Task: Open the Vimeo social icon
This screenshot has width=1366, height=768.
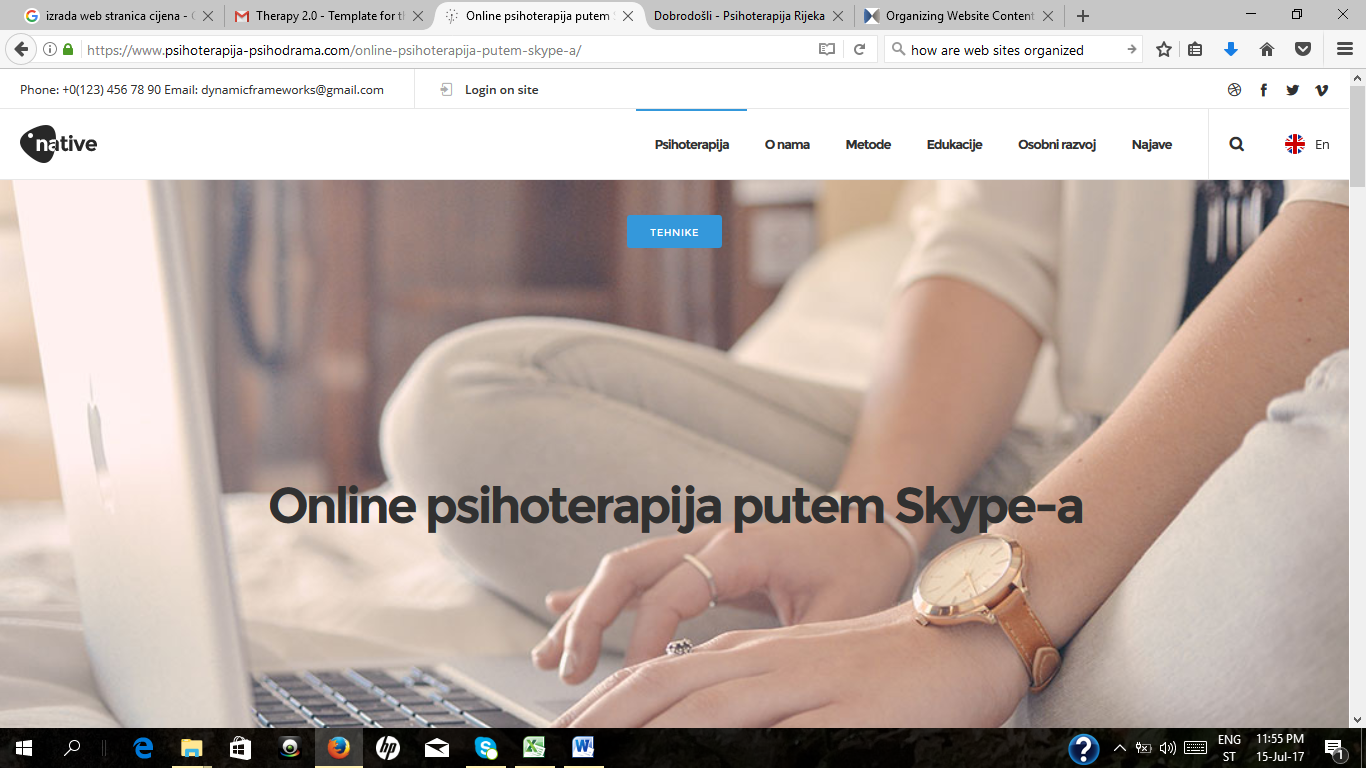Action: pyautogui.click(x=1321, y=90)
